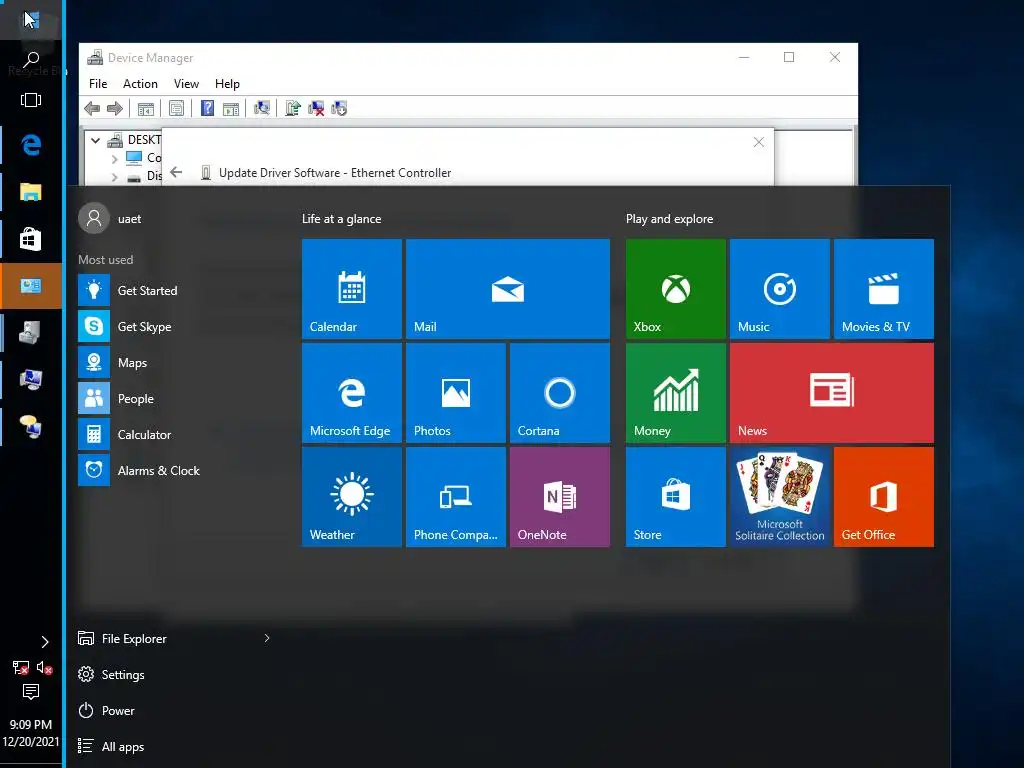Viewport: 1024px width, 768px height.
Task: Click the Windows Start button in the taskbar
Action: pyautogui.click(x=31, y=20)
